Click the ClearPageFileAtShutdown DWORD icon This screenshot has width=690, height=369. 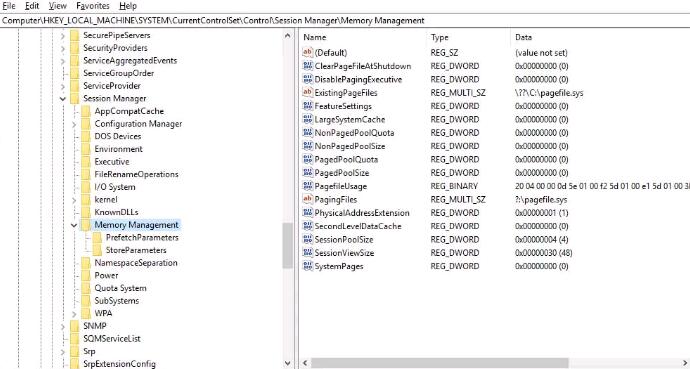tap(308, 66)
